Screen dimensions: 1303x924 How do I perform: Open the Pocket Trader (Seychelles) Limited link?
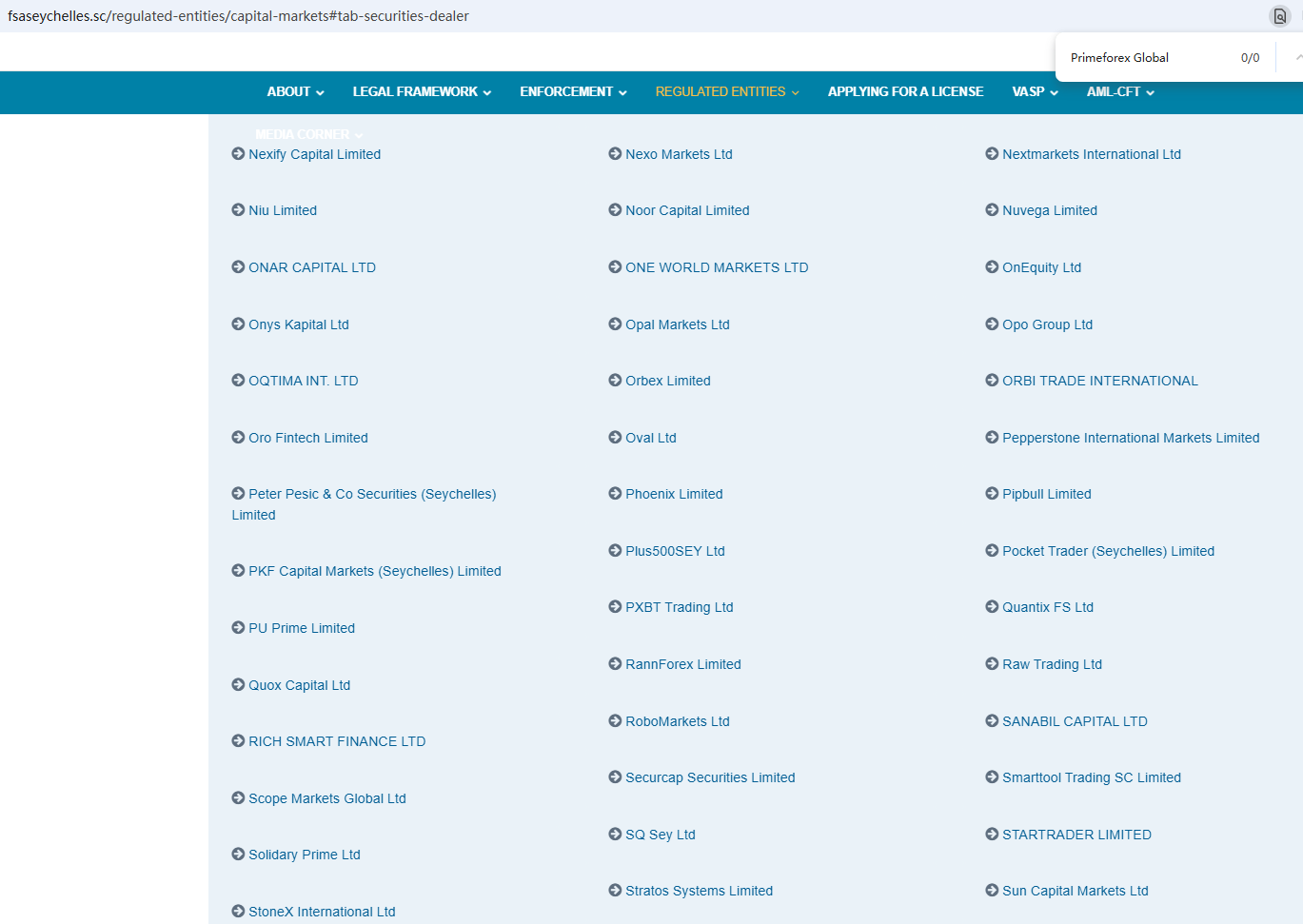click(x=1108, y=551)
